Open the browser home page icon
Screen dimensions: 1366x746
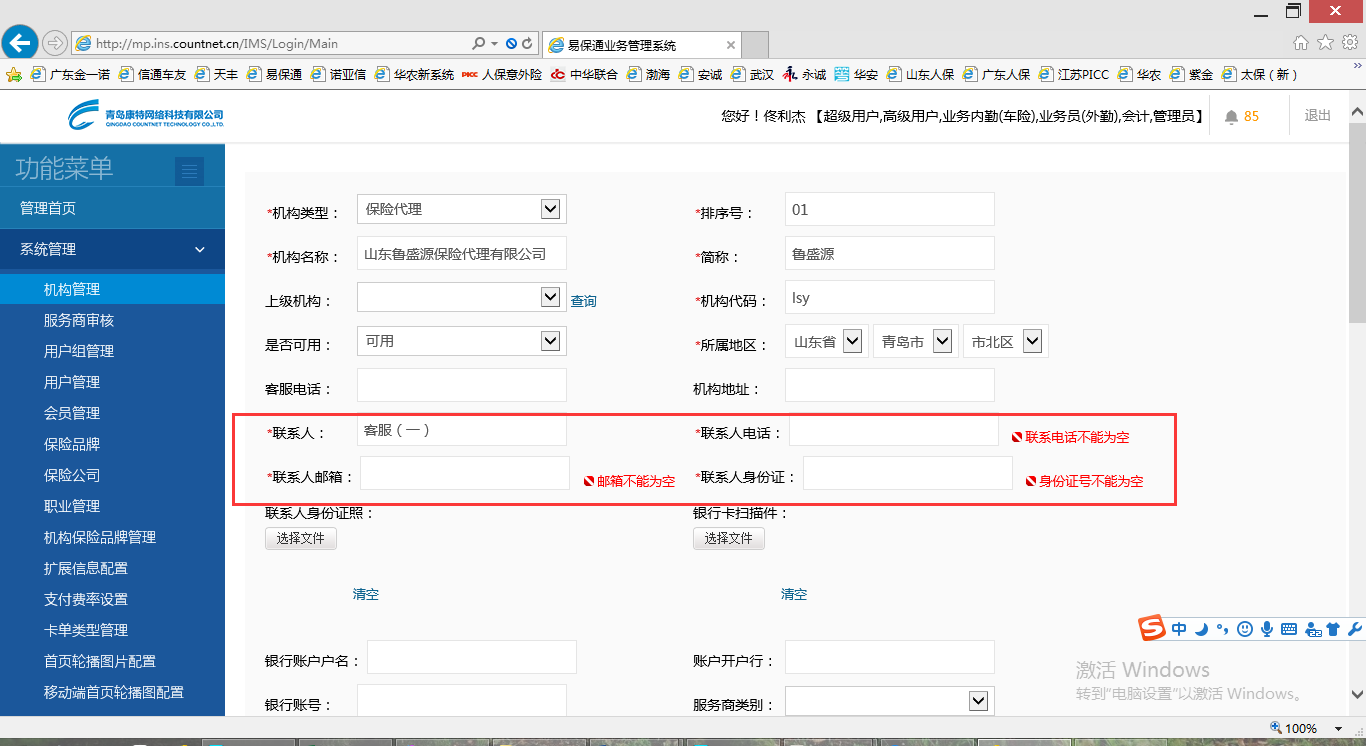1301,42
